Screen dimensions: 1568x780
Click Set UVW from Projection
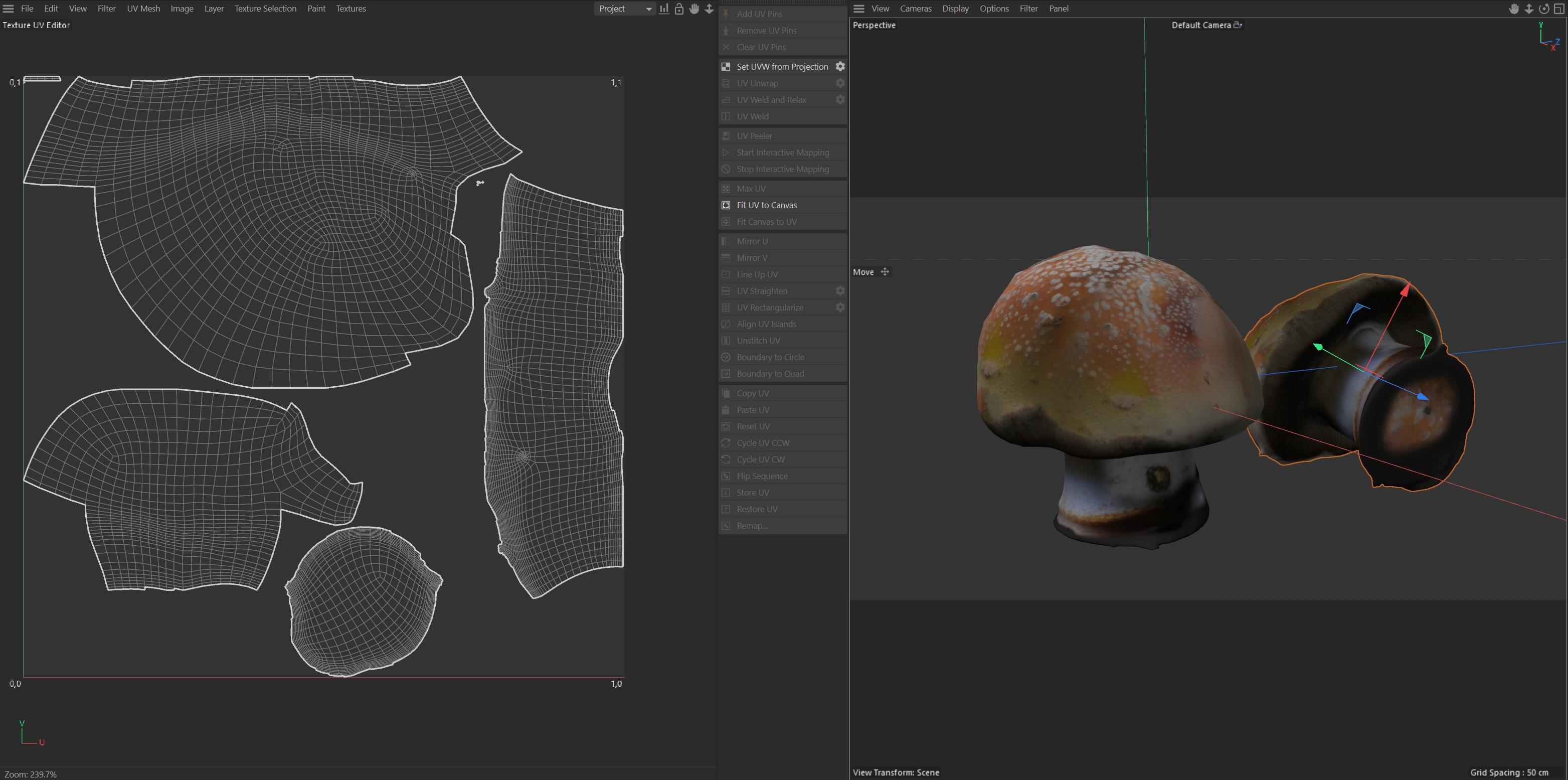[x=782, y=66]
